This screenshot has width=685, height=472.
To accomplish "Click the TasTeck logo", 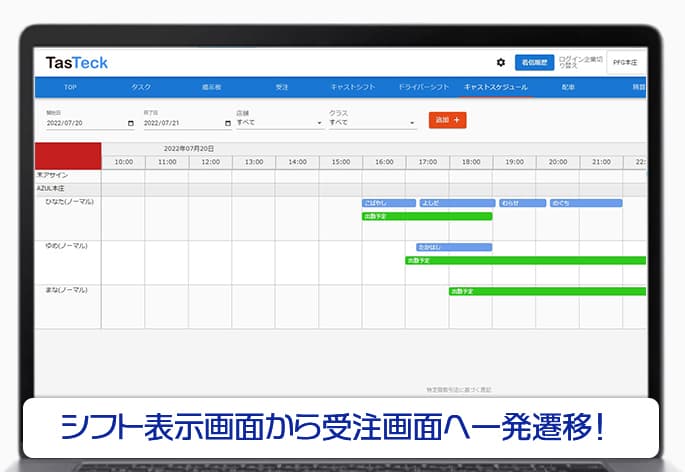I will (x=77, y=63).
